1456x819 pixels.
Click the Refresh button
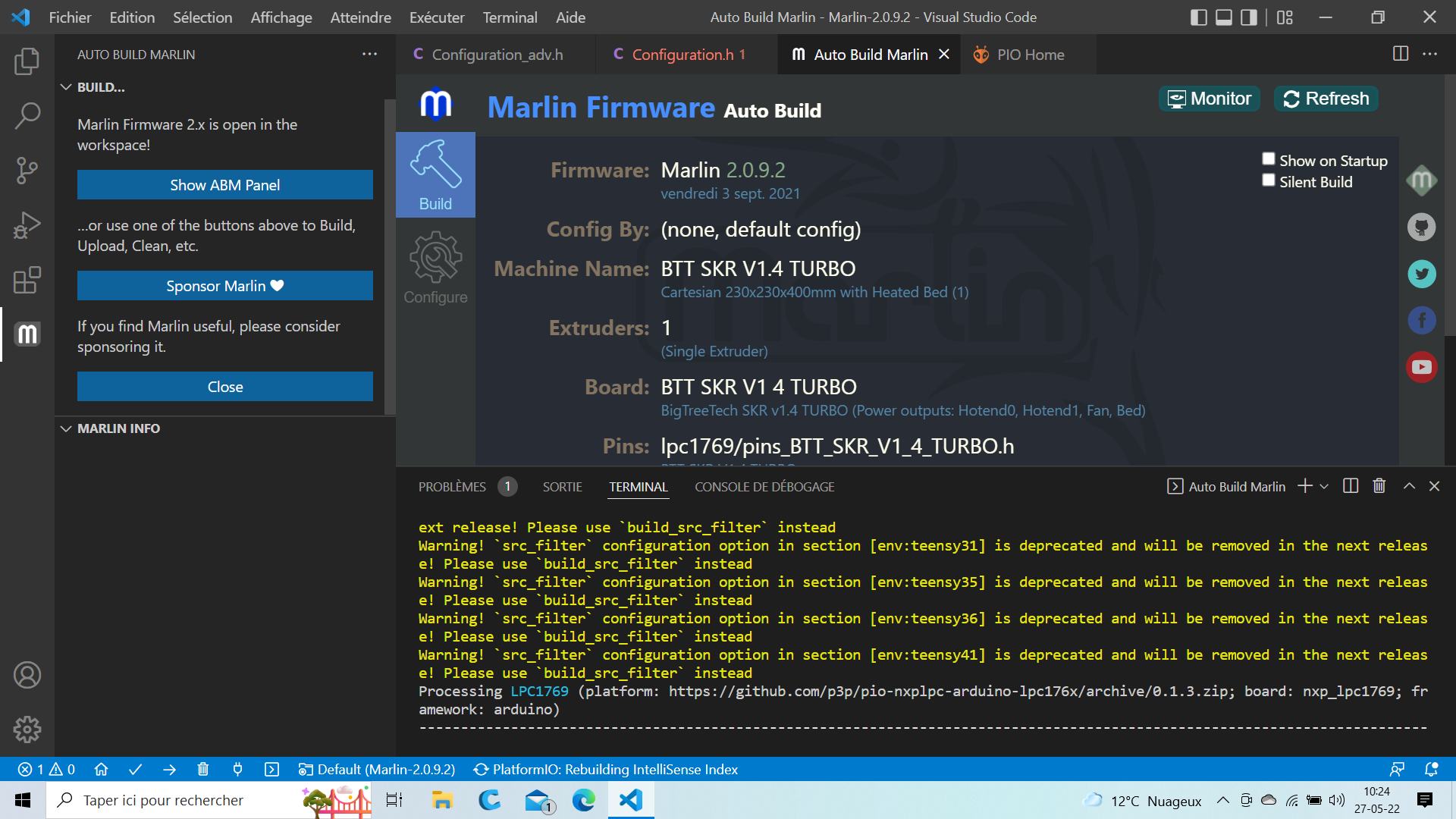tap(1326, 99)
